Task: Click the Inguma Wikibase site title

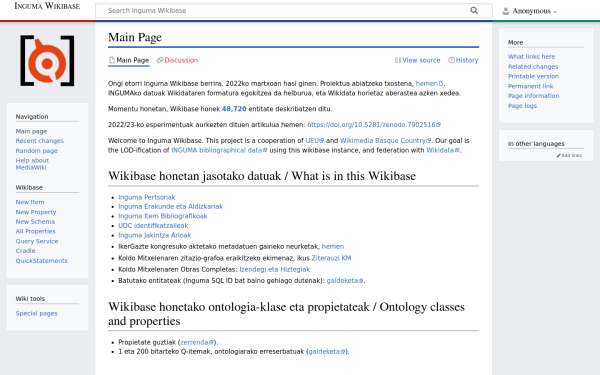Action: [x=47, y=6]
